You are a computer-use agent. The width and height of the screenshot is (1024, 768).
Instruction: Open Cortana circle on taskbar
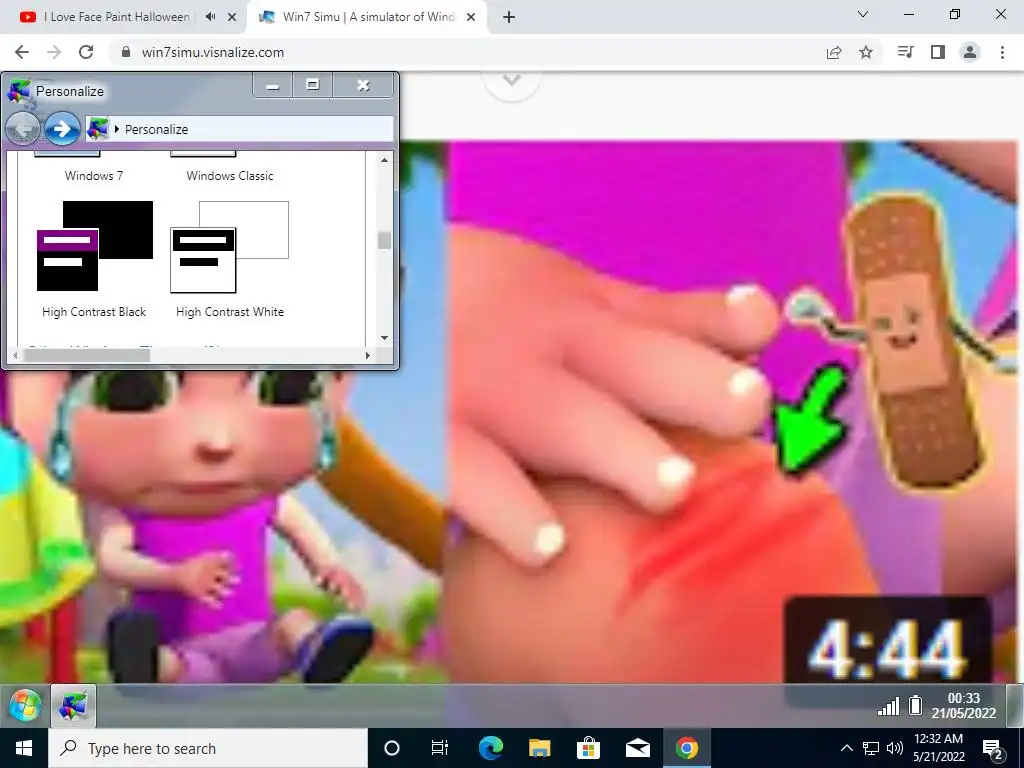pos(392,748)
